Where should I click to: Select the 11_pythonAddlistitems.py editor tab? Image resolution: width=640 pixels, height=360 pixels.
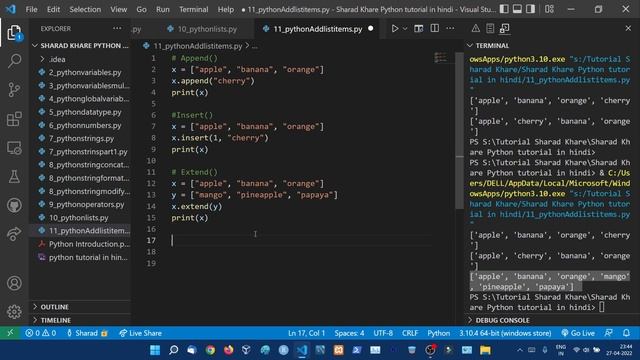(x=317, y=29)
